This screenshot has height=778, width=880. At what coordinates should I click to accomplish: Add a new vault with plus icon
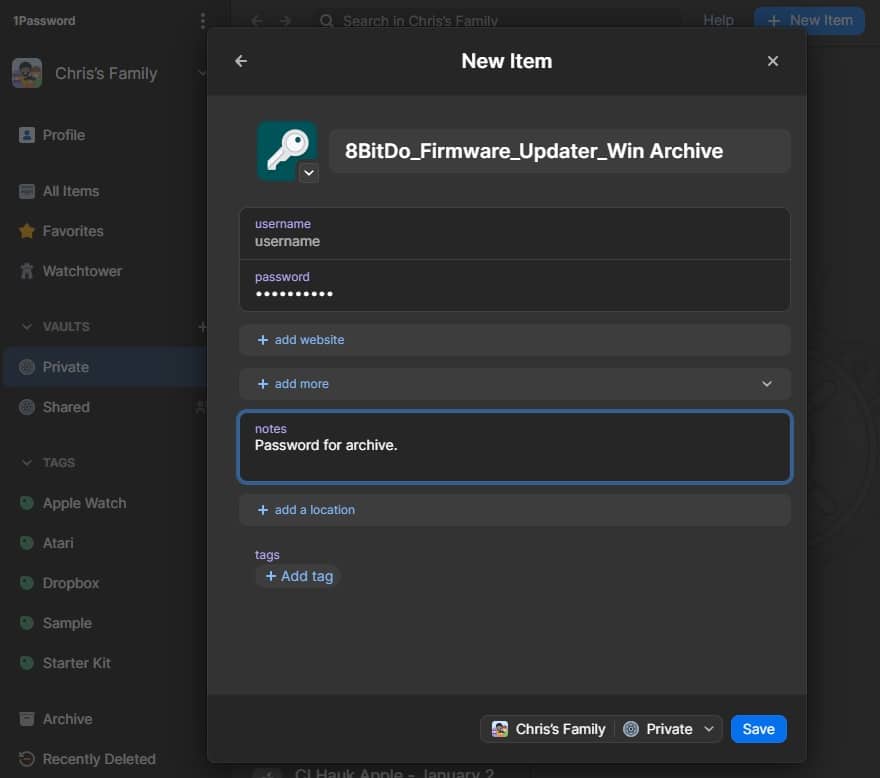pyautogui.click(x=202, y=327)
